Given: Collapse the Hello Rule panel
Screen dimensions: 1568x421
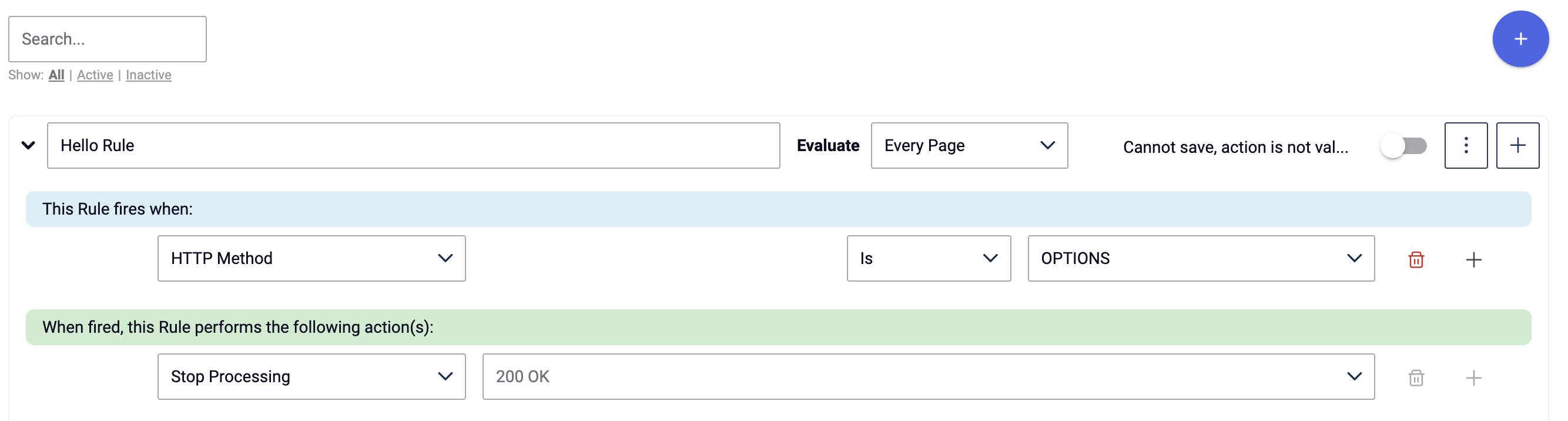Looking at the screenshot, I should [27, 145].
